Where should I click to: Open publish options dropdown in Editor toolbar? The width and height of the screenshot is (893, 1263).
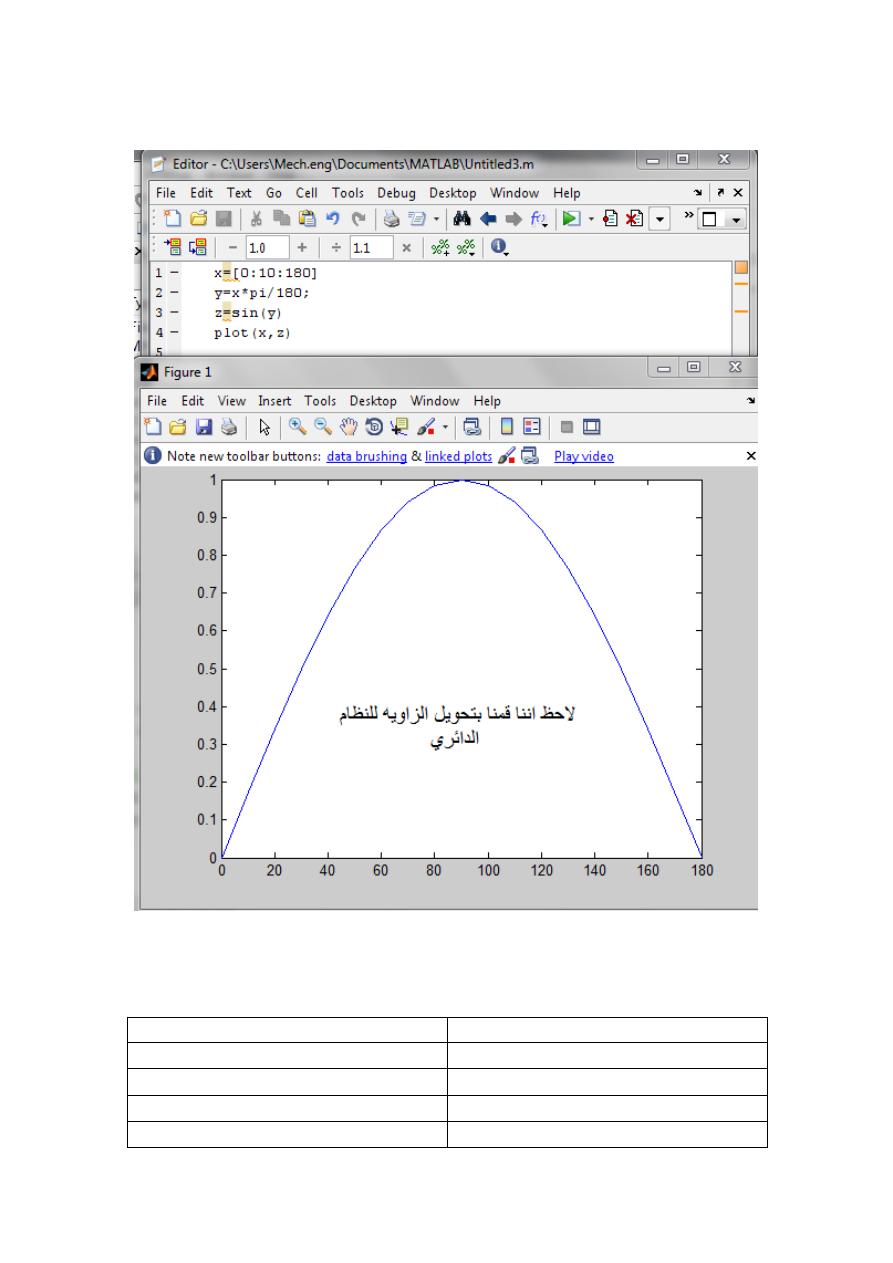[436, 218]
